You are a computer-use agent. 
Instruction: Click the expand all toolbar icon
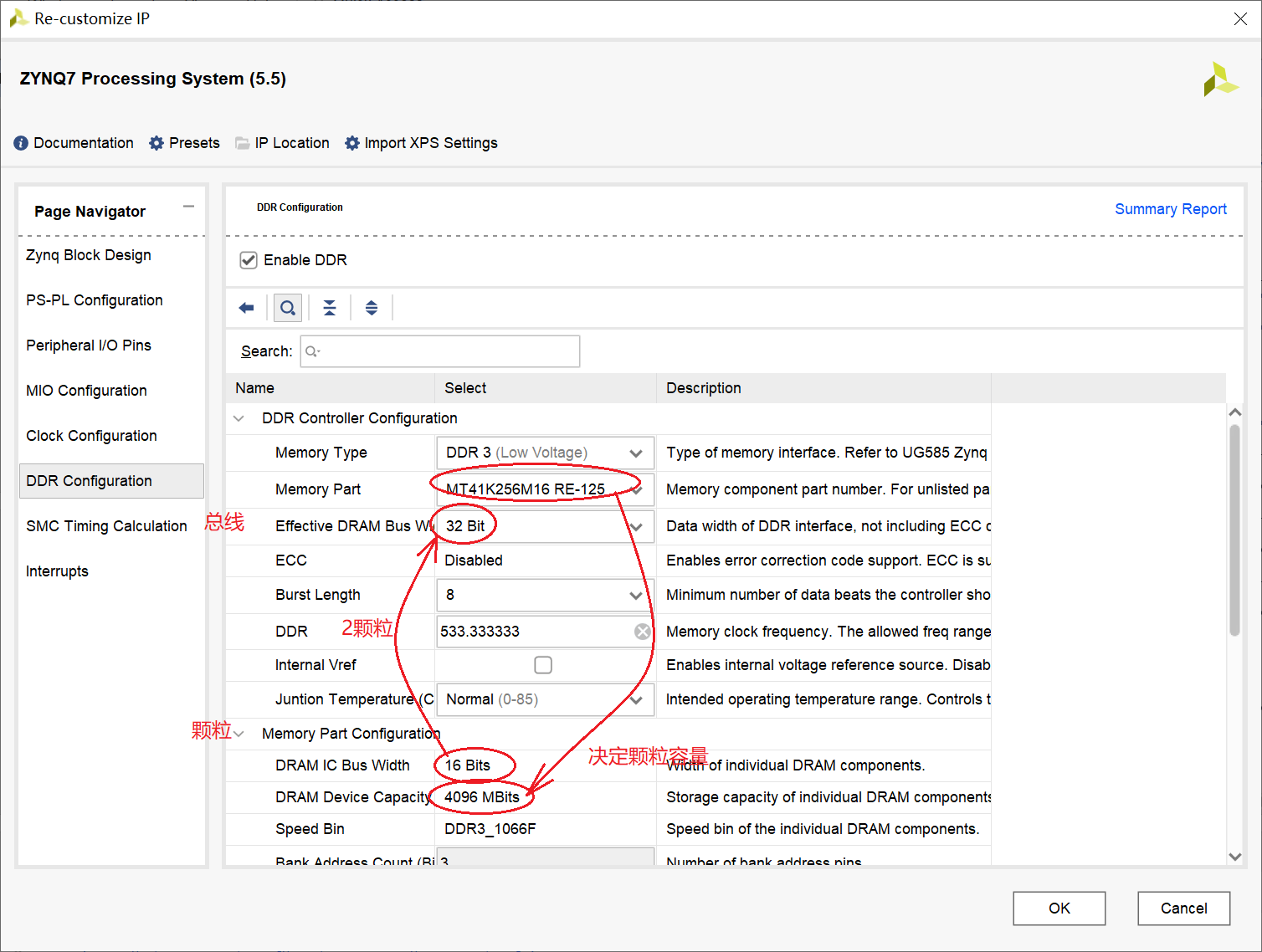coord(372,308)
